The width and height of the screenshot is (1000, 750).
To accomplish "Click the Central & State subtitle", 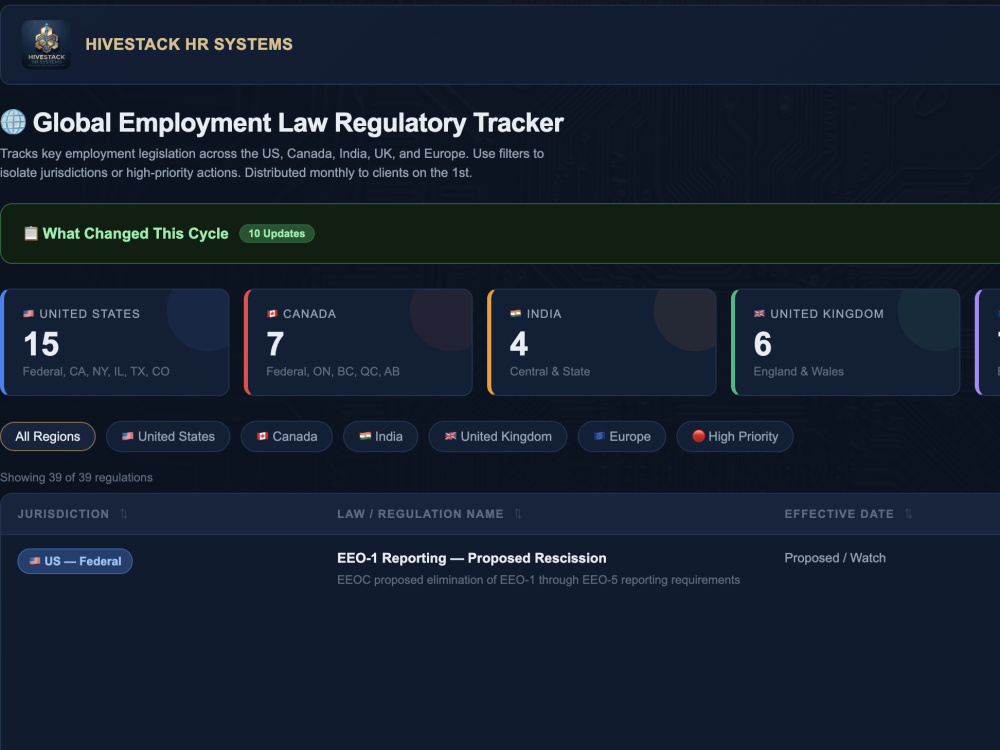I will coord(550,371).
